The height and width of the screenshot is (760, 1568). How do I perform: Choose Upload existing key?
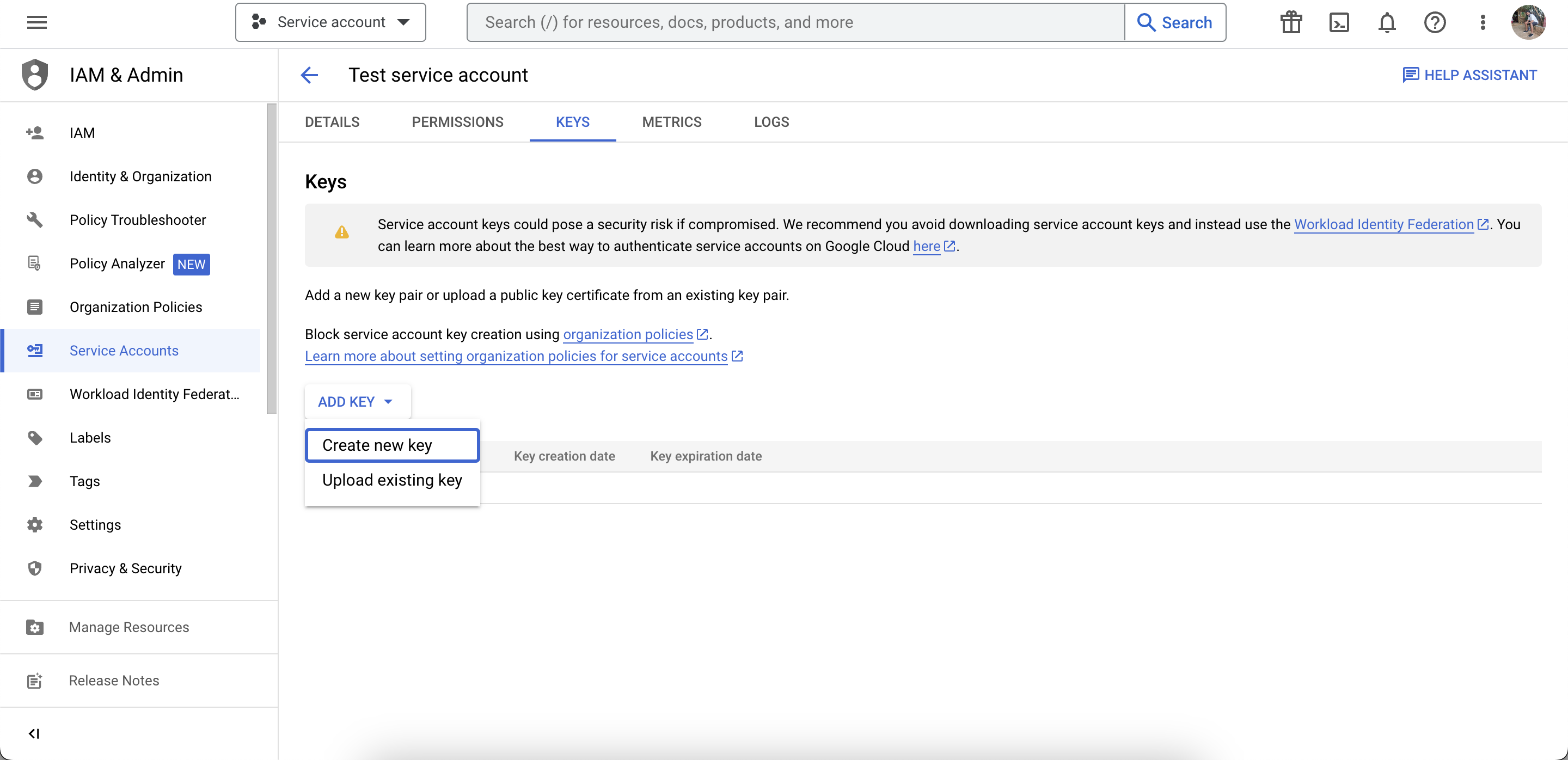(x=392, y=480)
